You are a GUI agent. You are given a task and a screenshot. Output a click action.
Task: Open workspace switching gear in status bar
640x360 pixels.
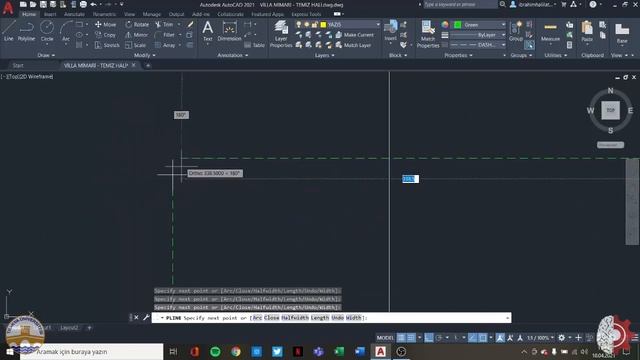pos(562,338)
